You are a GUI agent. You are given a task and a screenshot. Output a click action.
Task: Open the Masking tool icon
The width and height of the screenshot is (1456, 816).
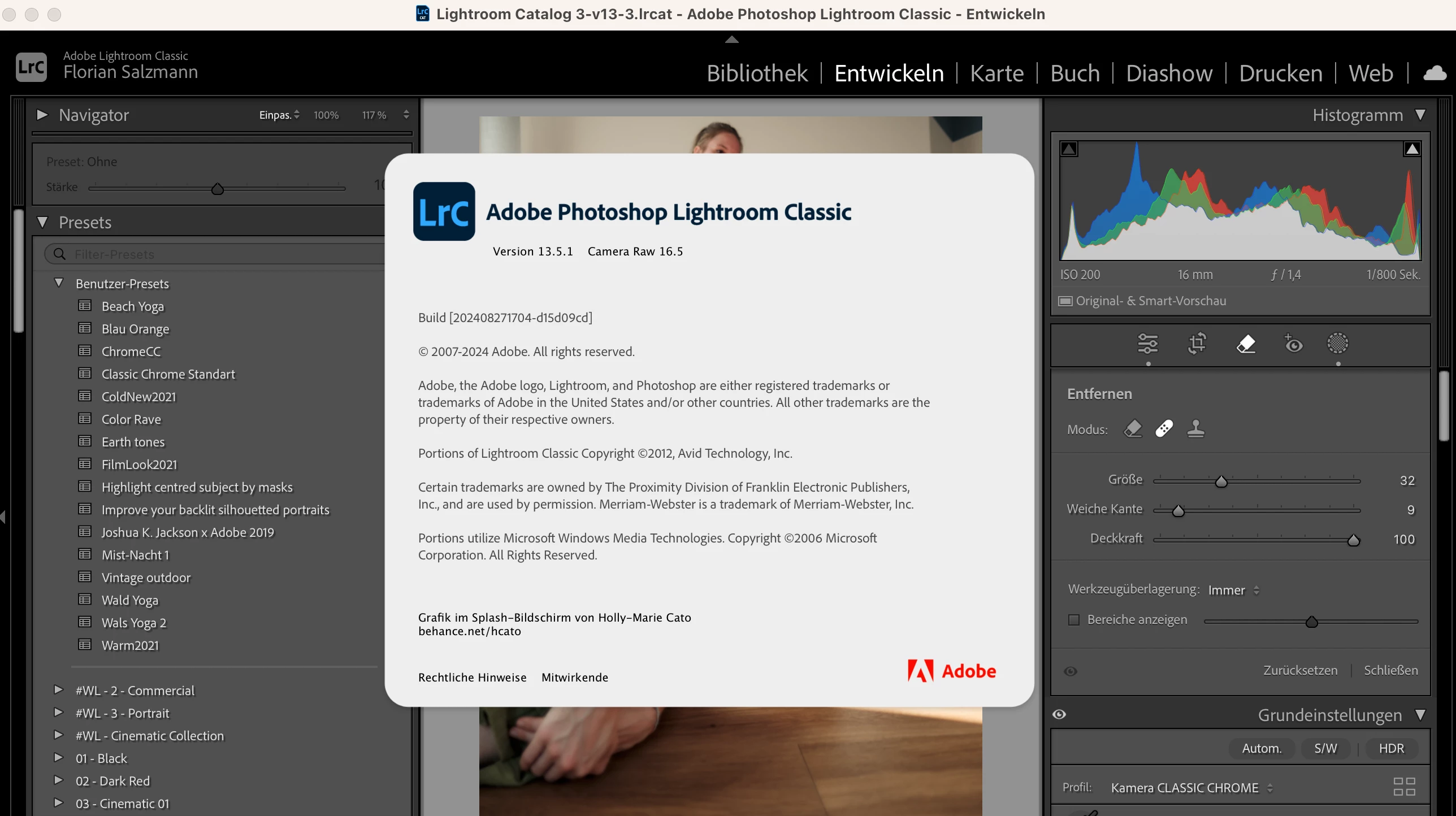point(1337,343)
